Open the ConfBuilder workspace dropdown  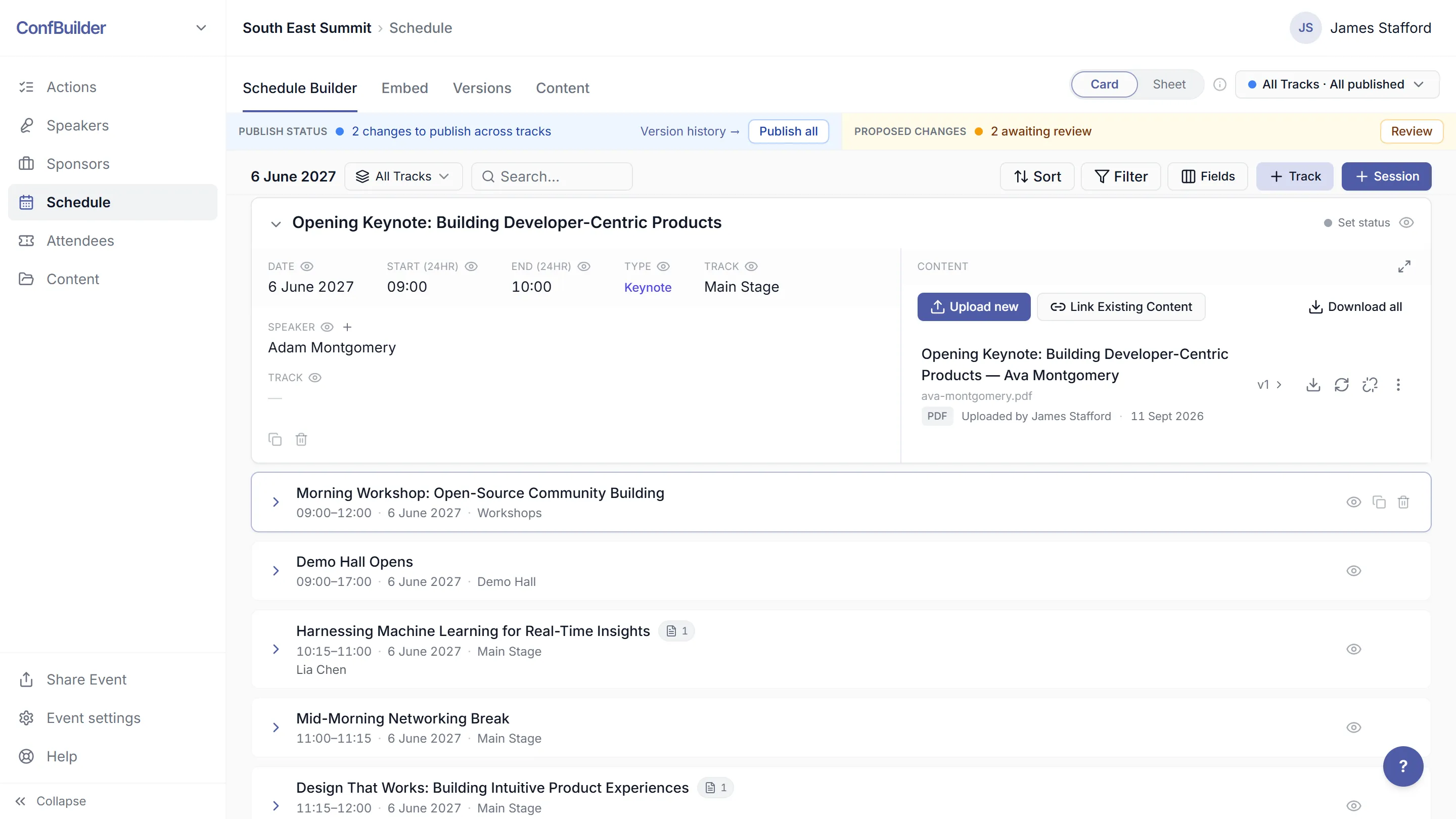point(201,28)
